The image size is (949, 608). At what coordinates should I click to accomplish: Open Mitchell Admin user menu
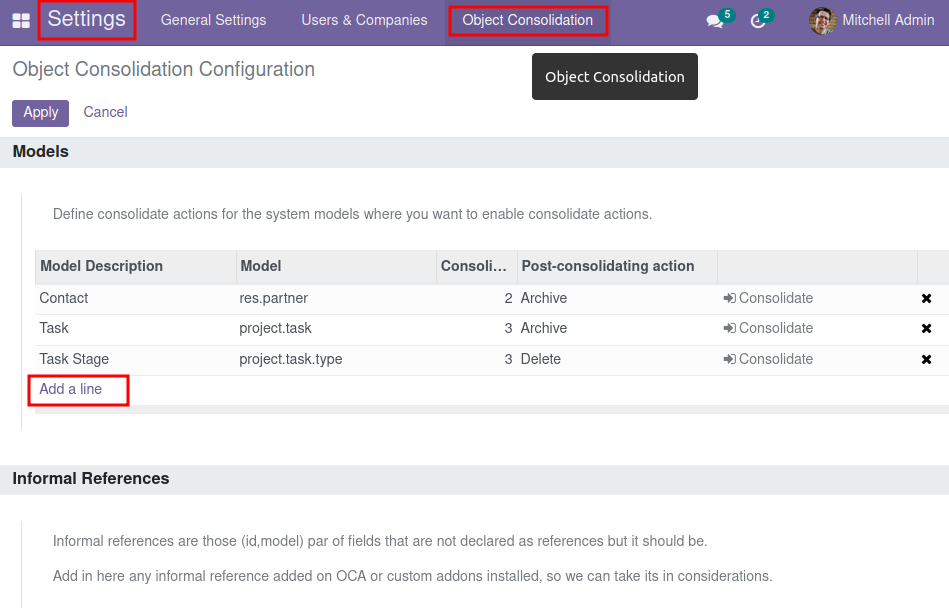[x=872, y=21]
